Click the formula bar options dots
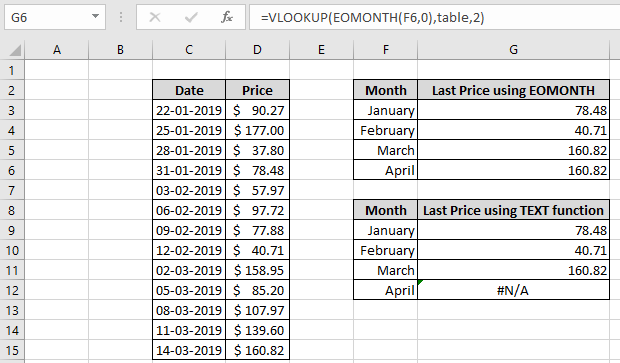This screenshot has width=620, height=363. pos(121,17)
